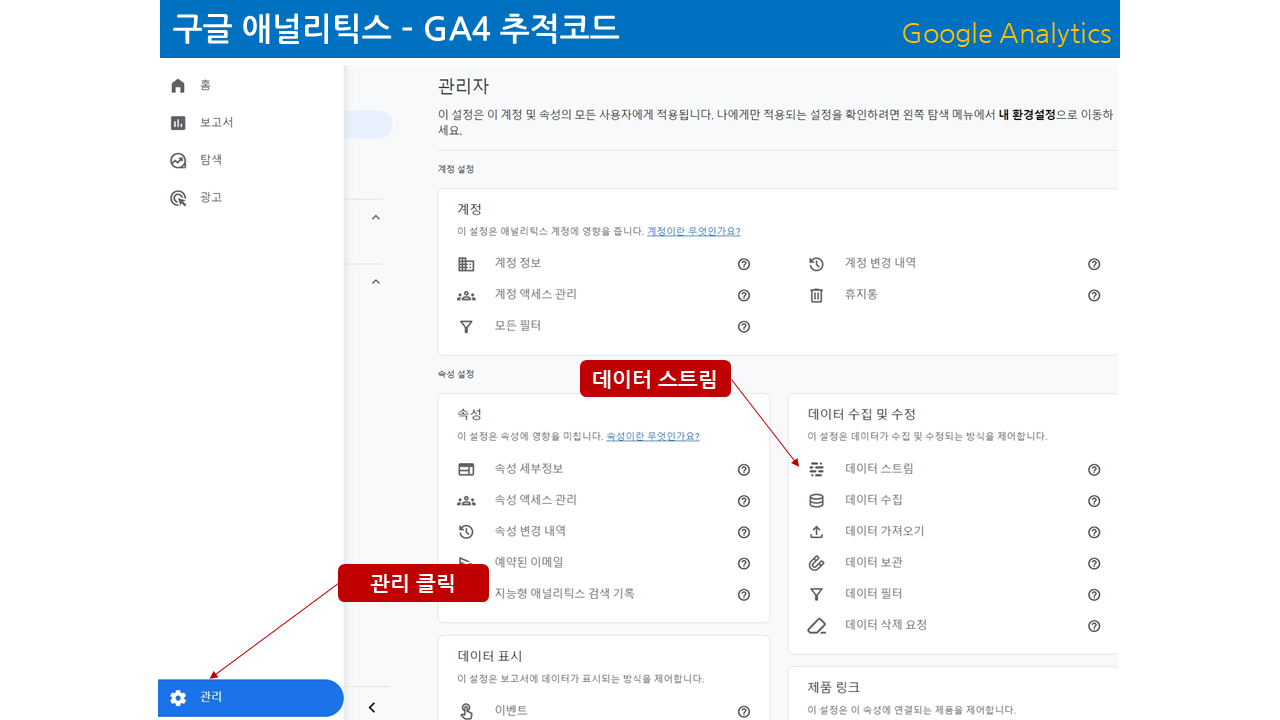Open 계정 정보 settings
This screenshot has width=1280, height=720.
coord(518,263)
